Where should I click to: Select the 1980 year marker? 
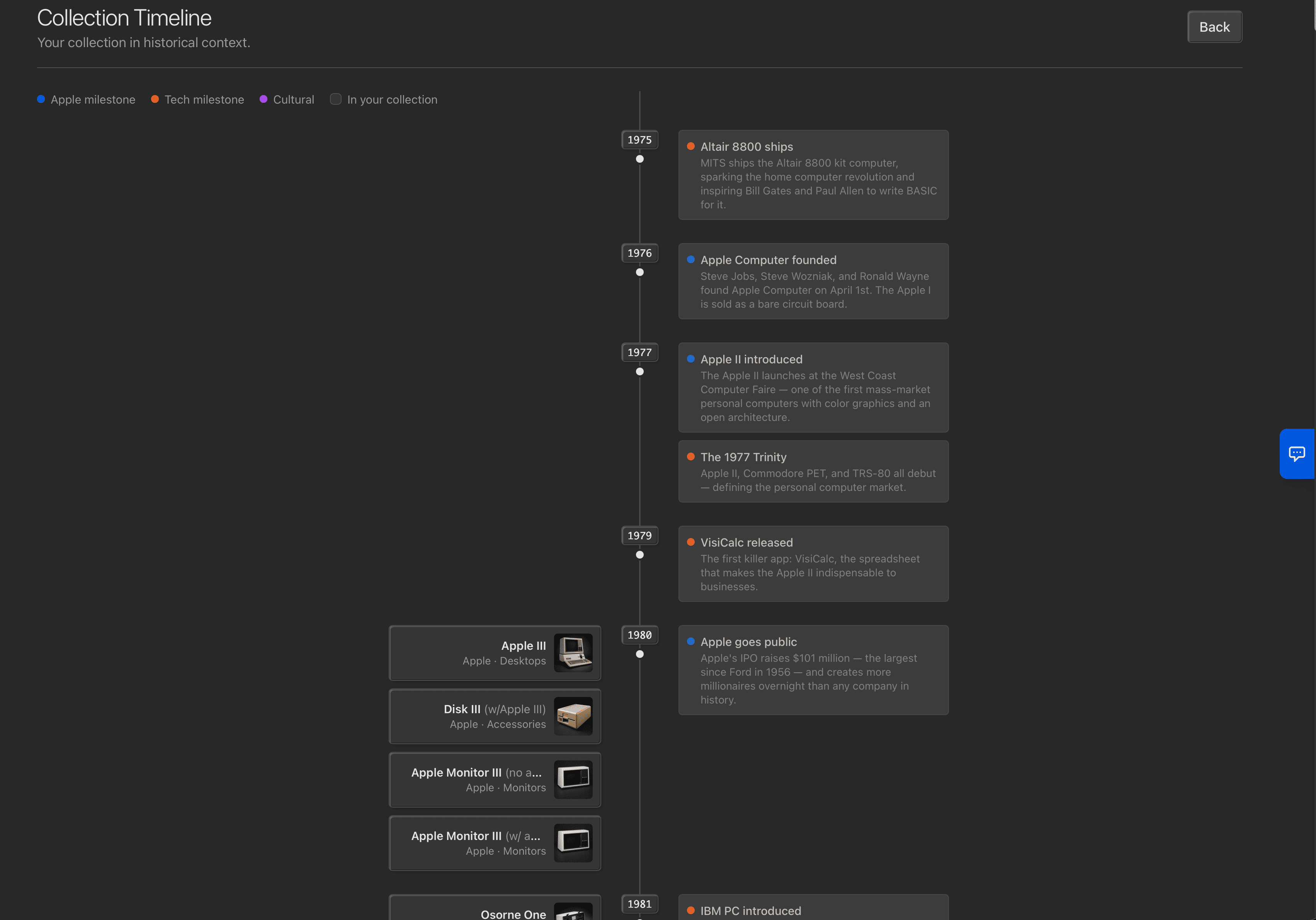pos(639,635)
